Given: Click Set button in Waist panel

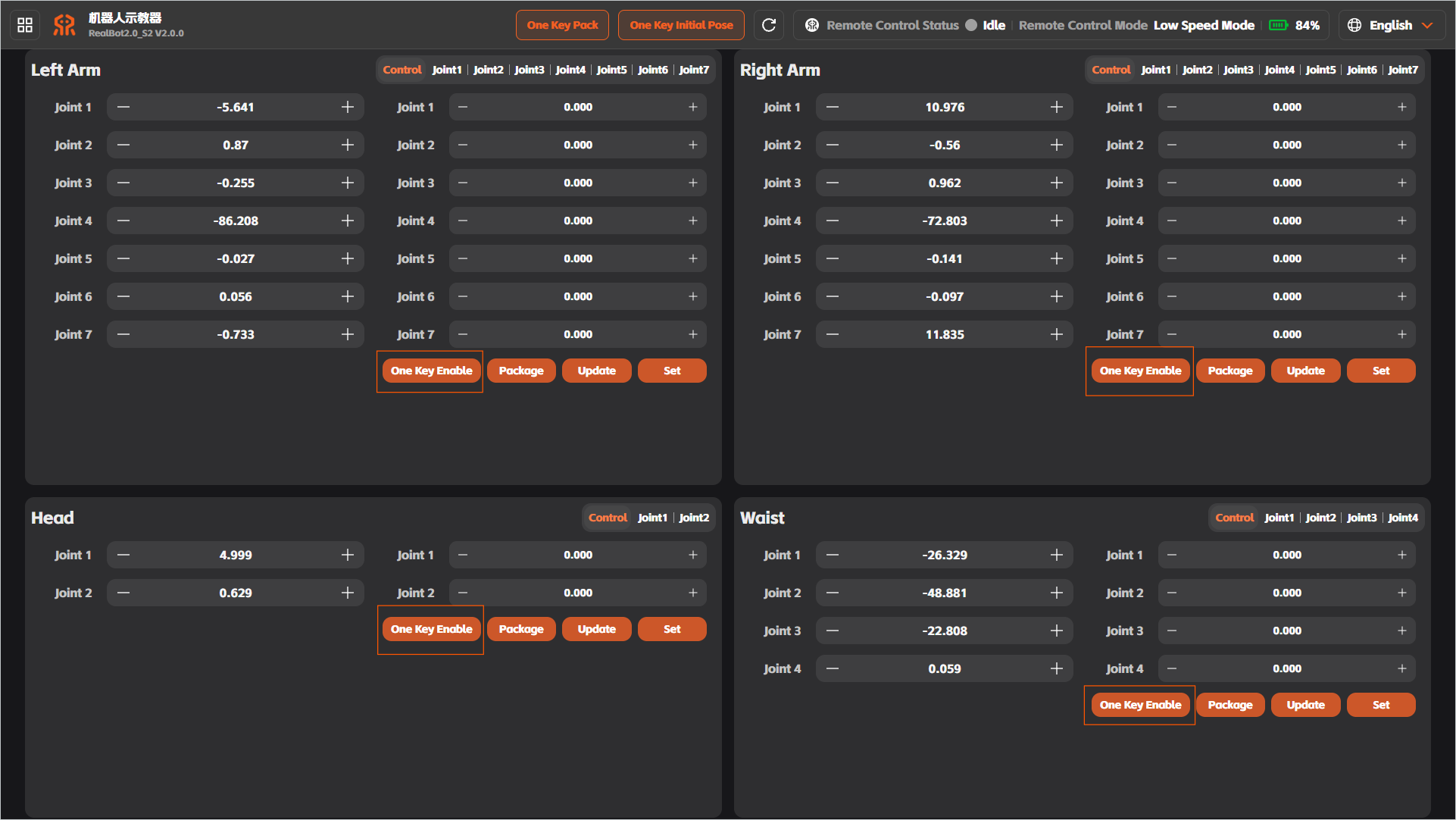Looking at the screenshot, I should [1381, 705].
